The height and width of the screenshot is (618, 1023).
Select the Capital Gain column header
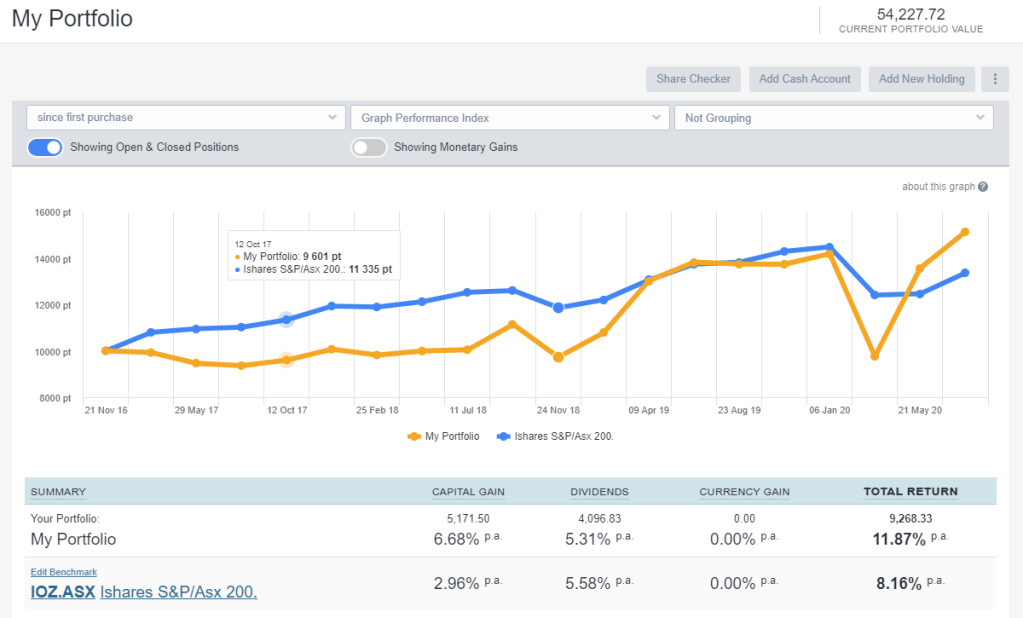pos(467,492)
